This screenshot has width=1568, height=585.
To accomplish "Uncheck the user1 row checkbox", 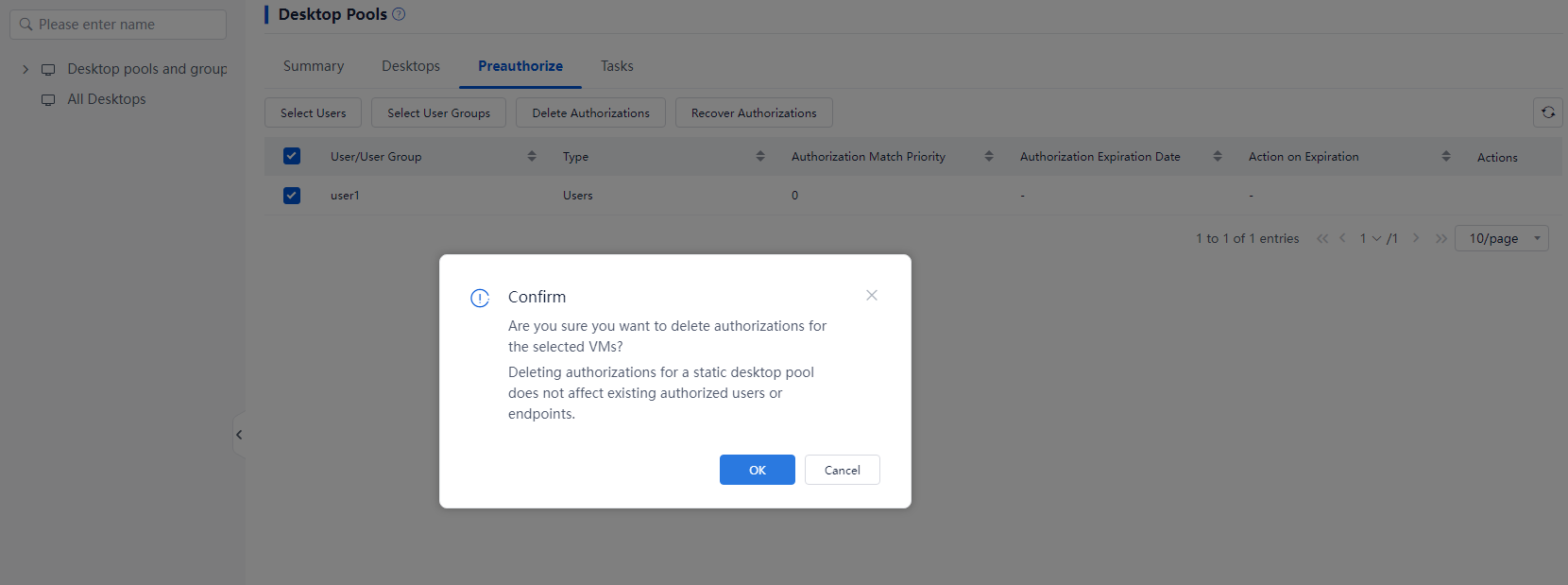I will click(x=292, y=196).
